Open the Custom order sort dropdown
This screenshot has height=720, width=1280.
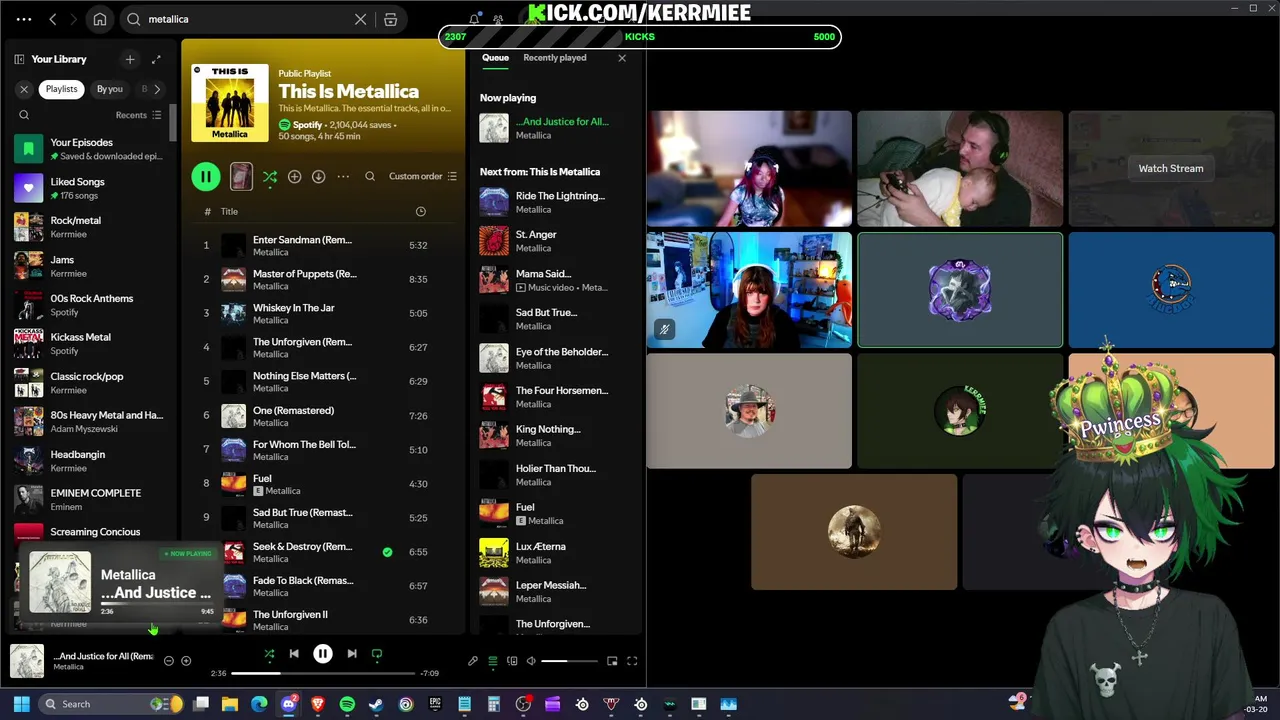423,176
